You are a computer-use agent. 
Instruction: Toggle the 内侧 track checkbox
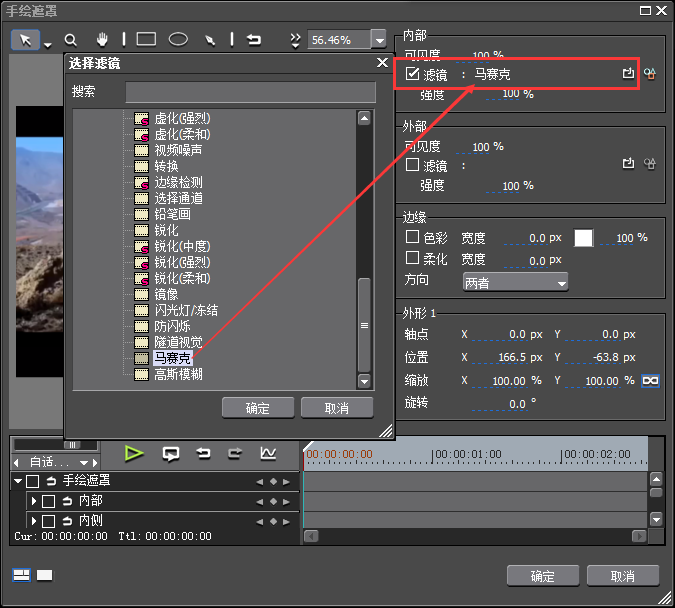(48, 521)
